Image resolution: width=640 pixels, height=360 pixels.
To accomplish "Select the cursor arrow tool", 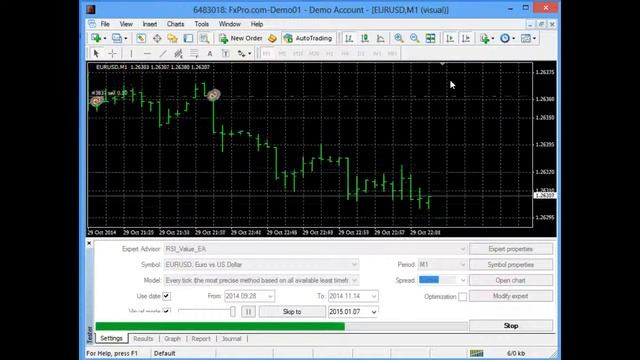I will pyautogui.click(x=96, y=53).
